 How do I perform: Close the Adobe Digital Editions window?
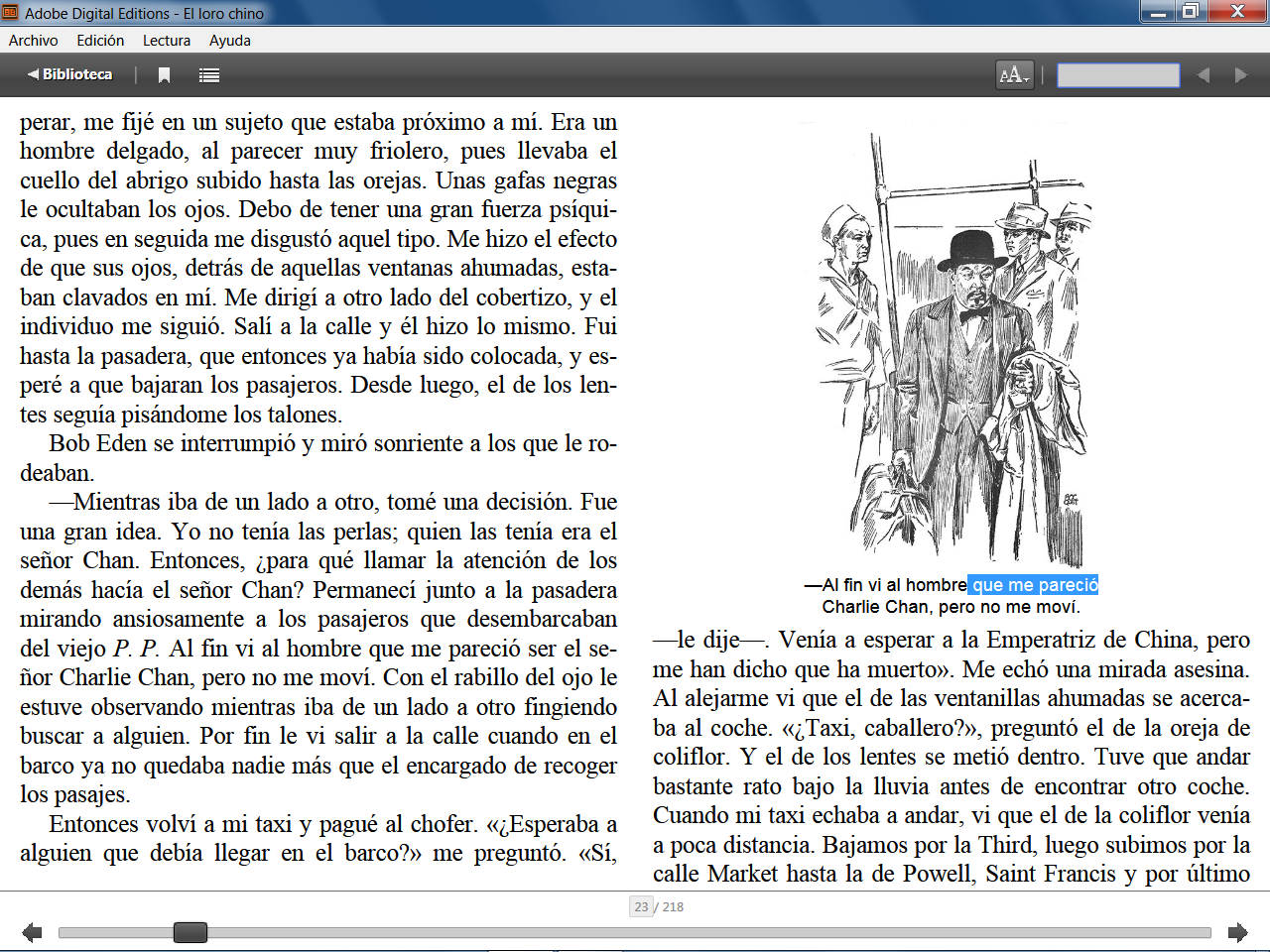coord(1237,13)
